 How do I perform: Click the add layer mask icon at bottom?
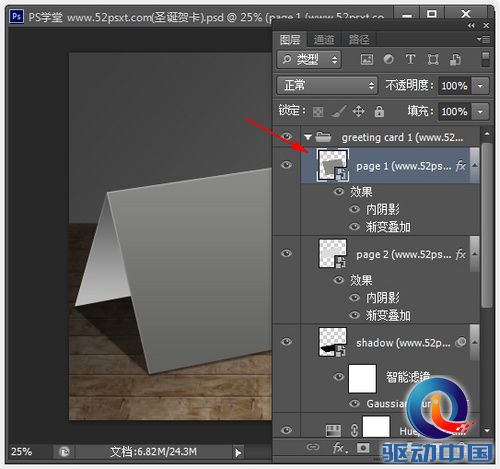(363, 447)
